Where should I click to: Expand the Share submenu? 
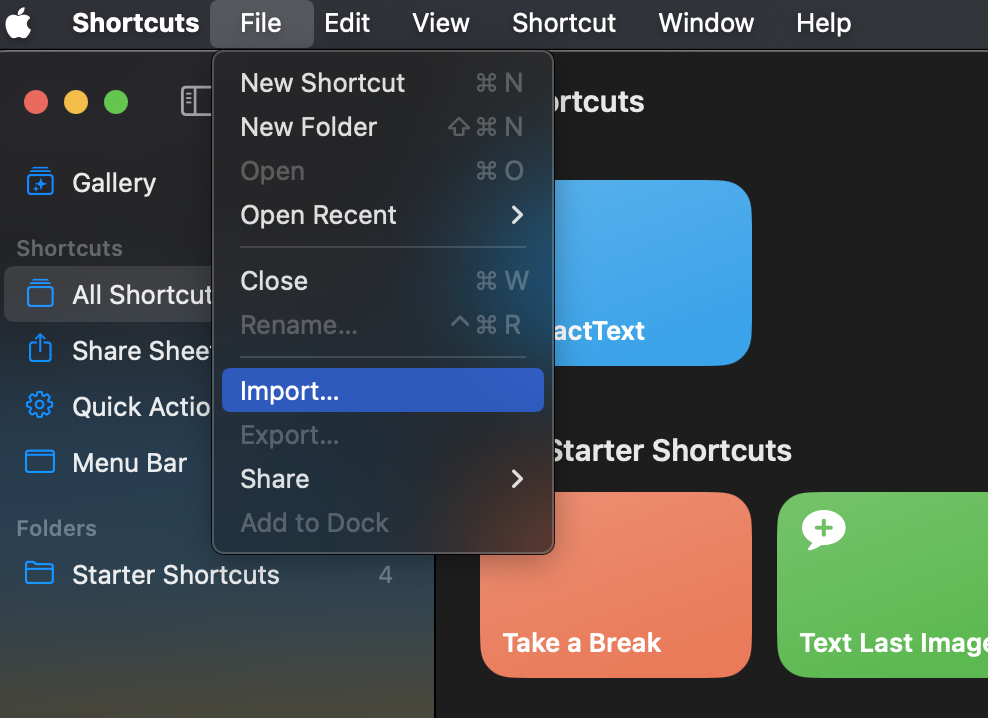coord(382,479)
